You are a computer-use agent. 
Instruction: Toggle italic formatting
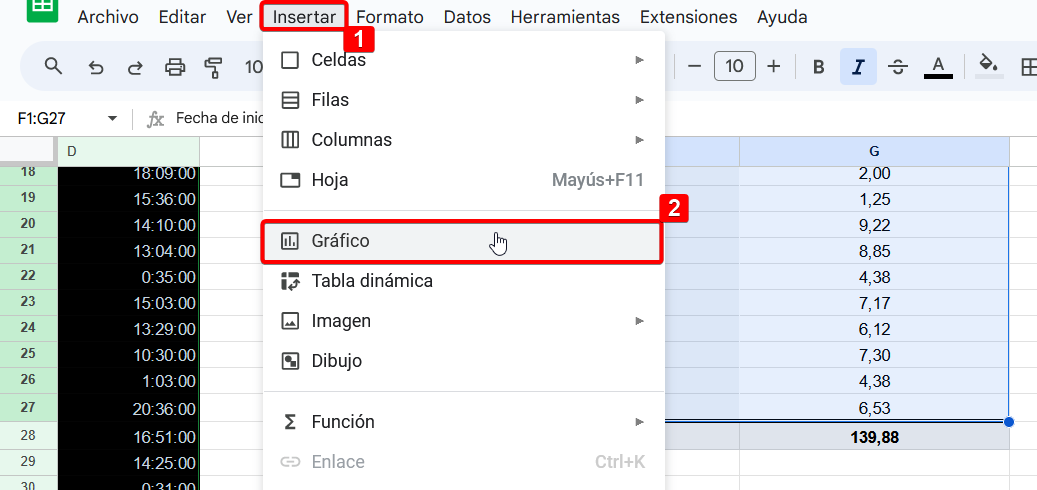[x=858, y=67]
